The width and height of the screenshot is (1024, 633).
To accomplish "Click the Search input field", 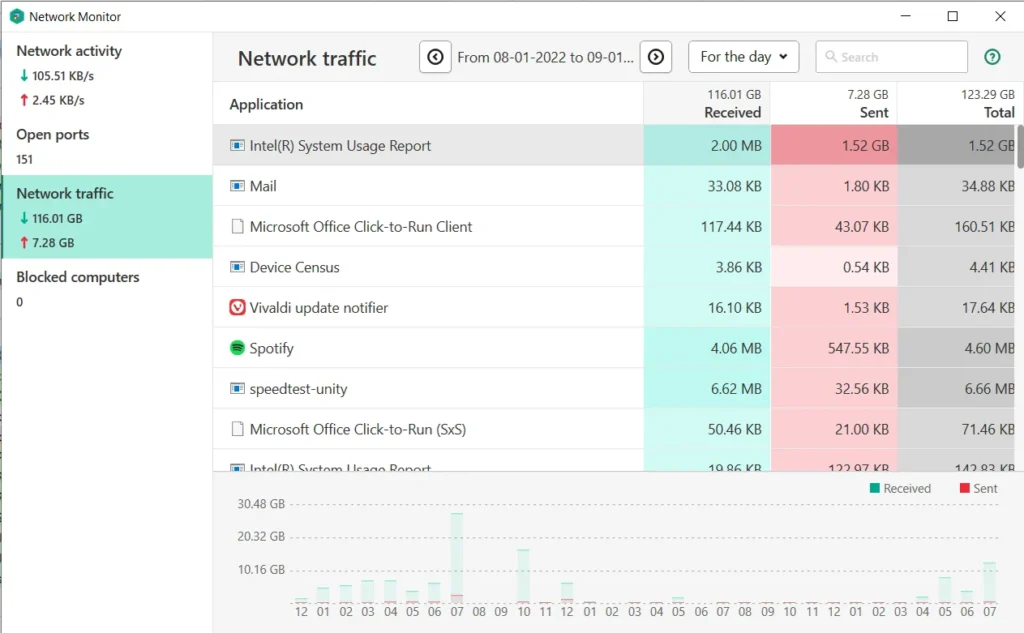I will pyautogui.click(x=891, y=57).
